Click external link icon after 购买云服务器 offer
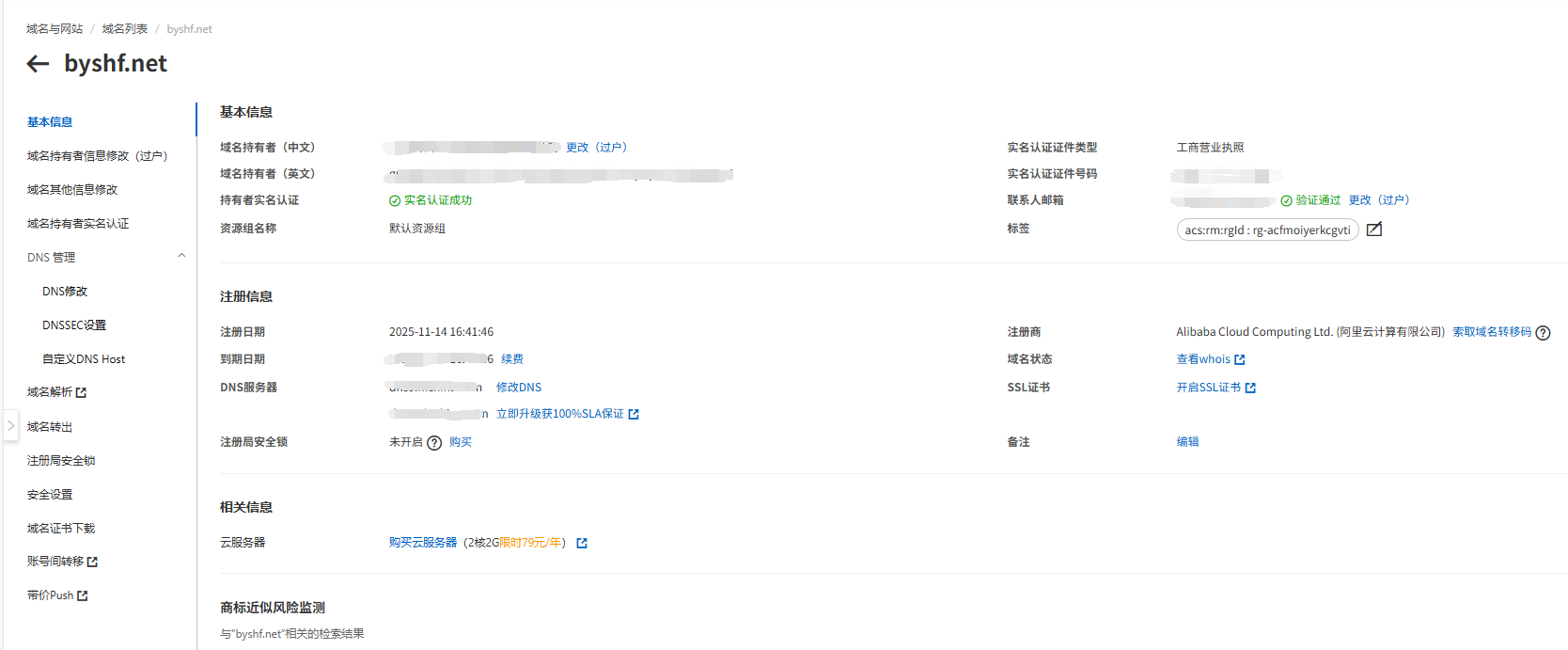 tap(582, 544)
